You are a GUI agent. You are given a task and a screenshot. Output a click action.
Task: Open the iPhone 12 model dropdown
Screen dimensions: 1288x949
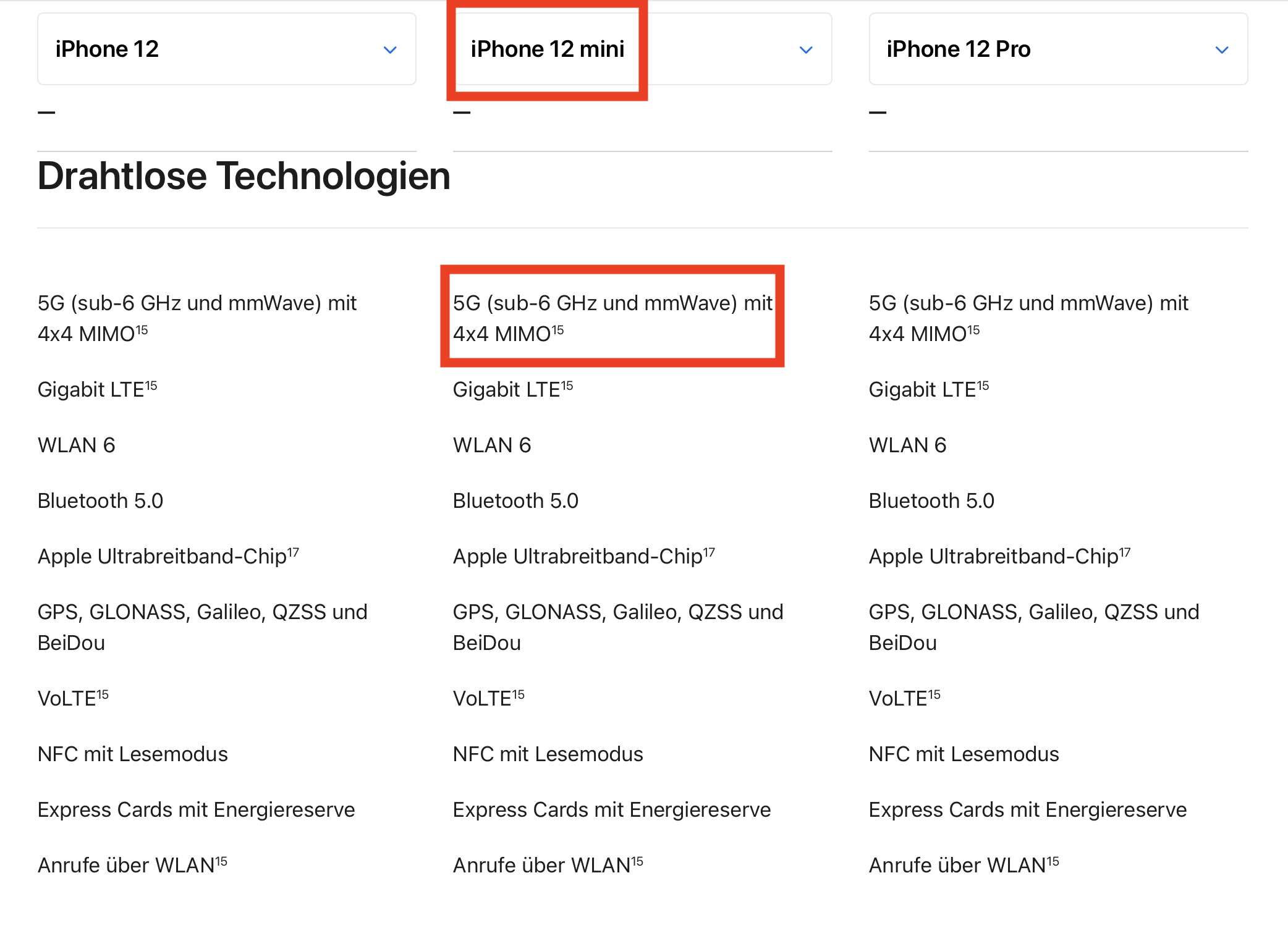[226, 49]
